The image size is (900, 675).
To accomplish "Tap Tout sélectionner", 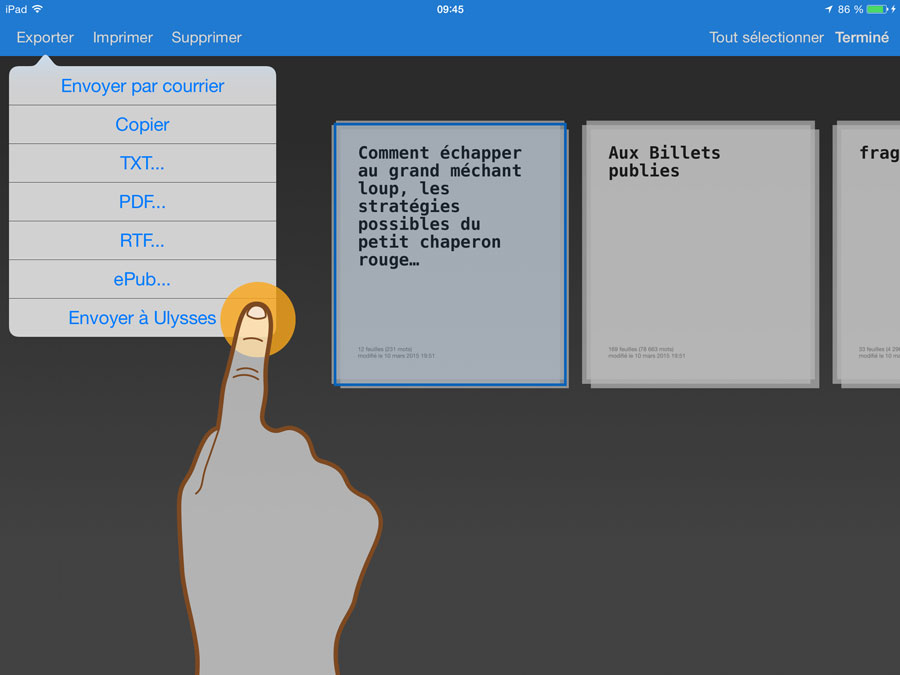I will tap(766, 37).
